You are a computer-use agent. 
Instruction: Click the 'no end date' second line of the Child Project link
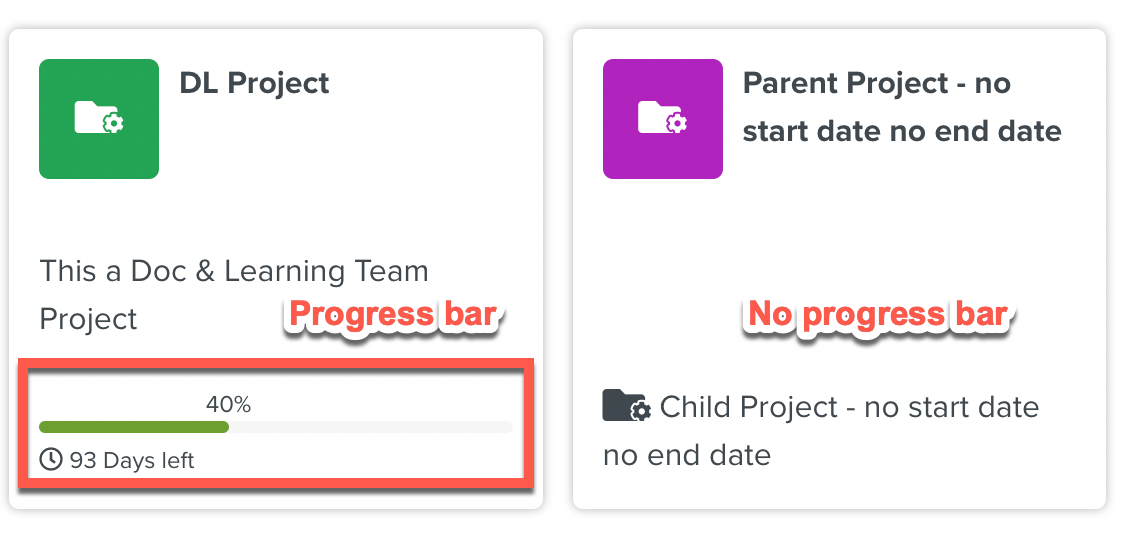[x=687, y=456]
